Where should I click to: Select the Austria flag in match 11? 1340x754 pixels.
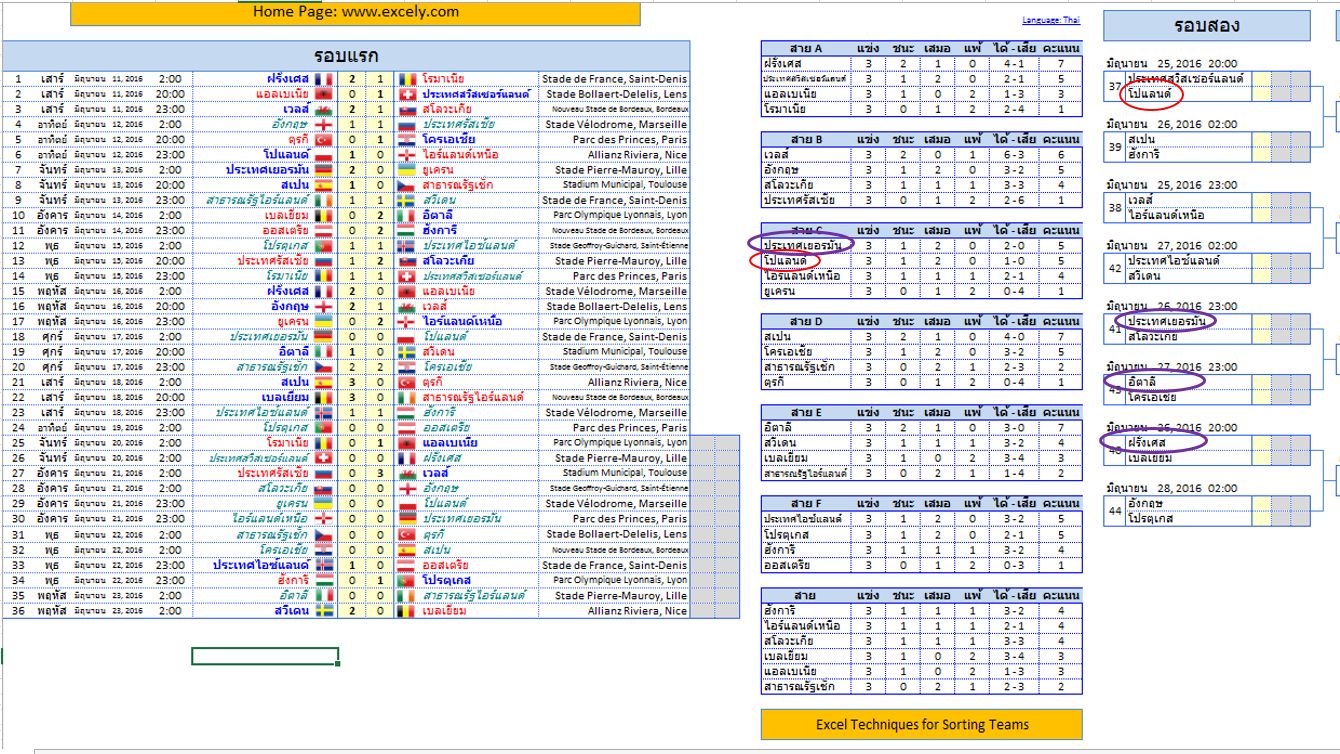coord(324,230)
